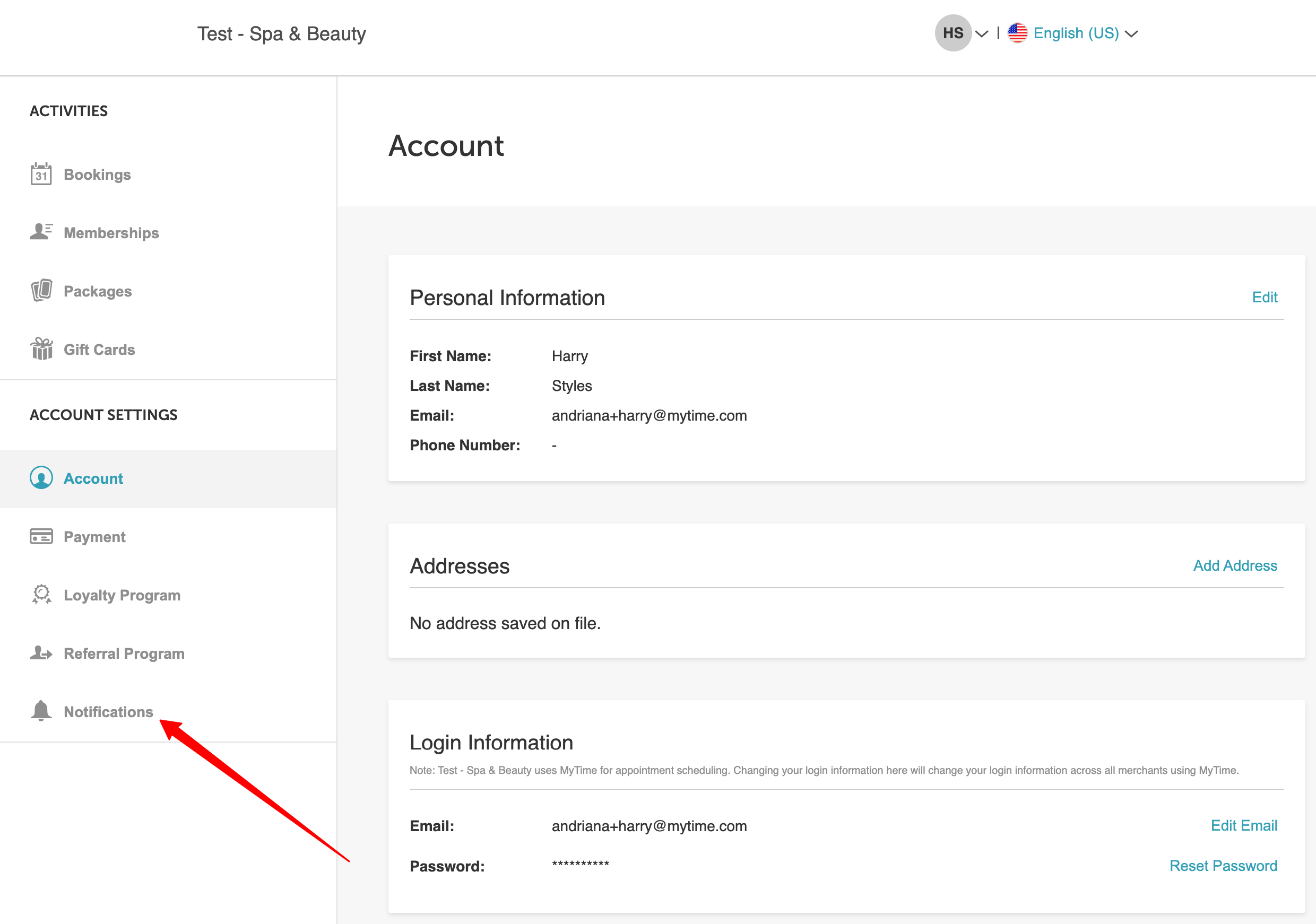The height and width of the screenshot is (924, 1316).
Task: Edit Personal Information
Action: coord(1265,298)
